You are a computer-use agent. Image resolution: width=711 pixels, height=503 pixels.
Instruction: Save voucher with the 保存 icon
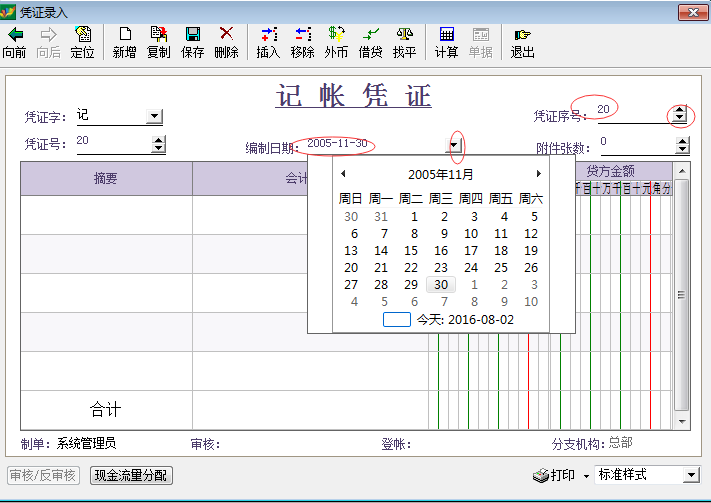click(x=192, y=35)
